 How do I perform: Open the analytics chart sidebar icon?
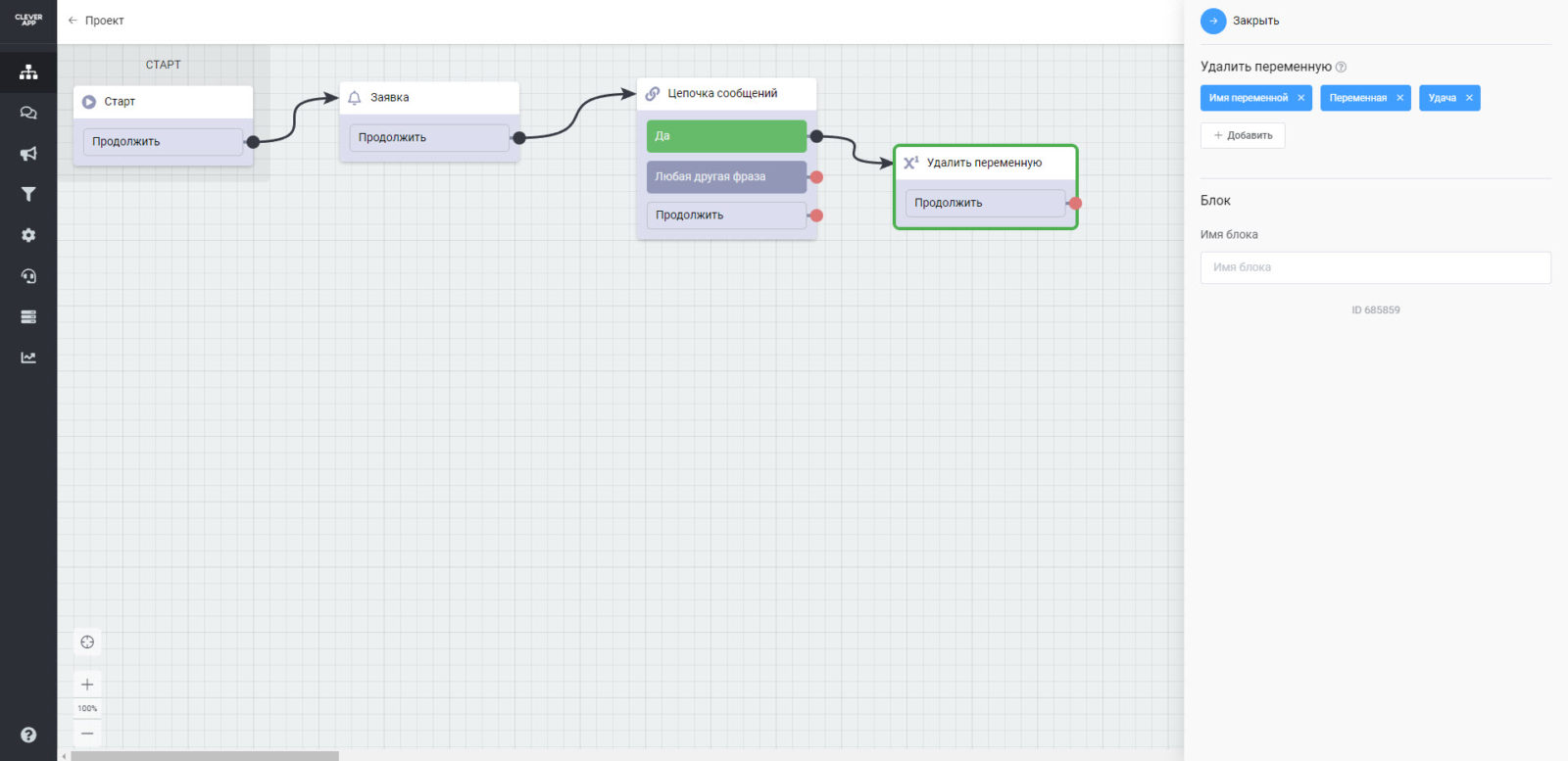(28, 357)
